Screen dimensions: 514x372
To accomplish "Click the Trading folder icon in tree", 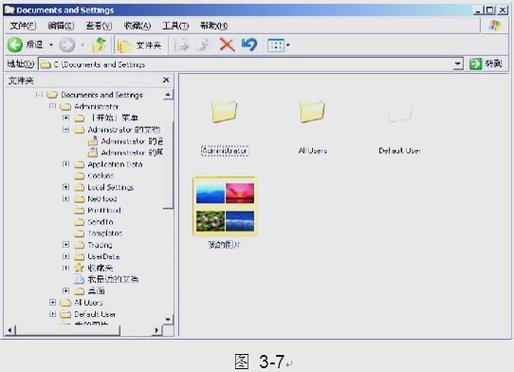I will (x=79, y=245).
